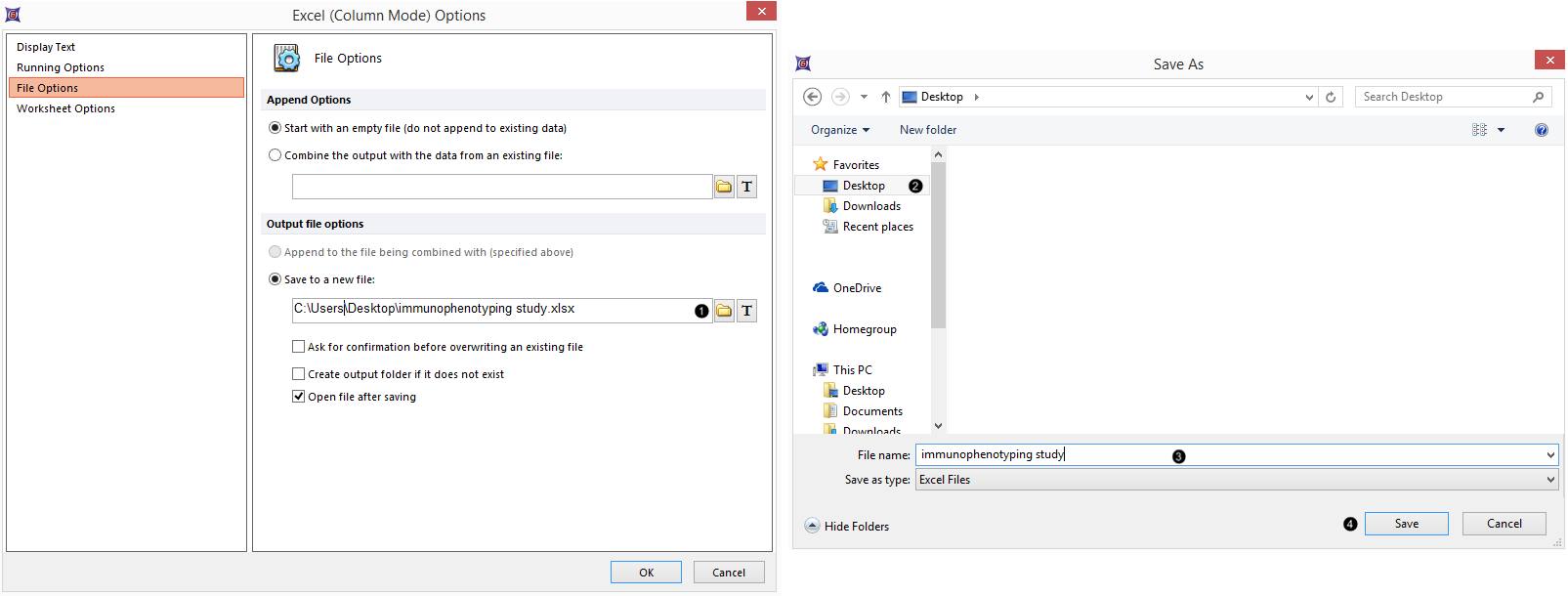This screenshot has width=1568, height=596.
Task: Navigate up one folder level in Save As
Action: tap(885, 97)
